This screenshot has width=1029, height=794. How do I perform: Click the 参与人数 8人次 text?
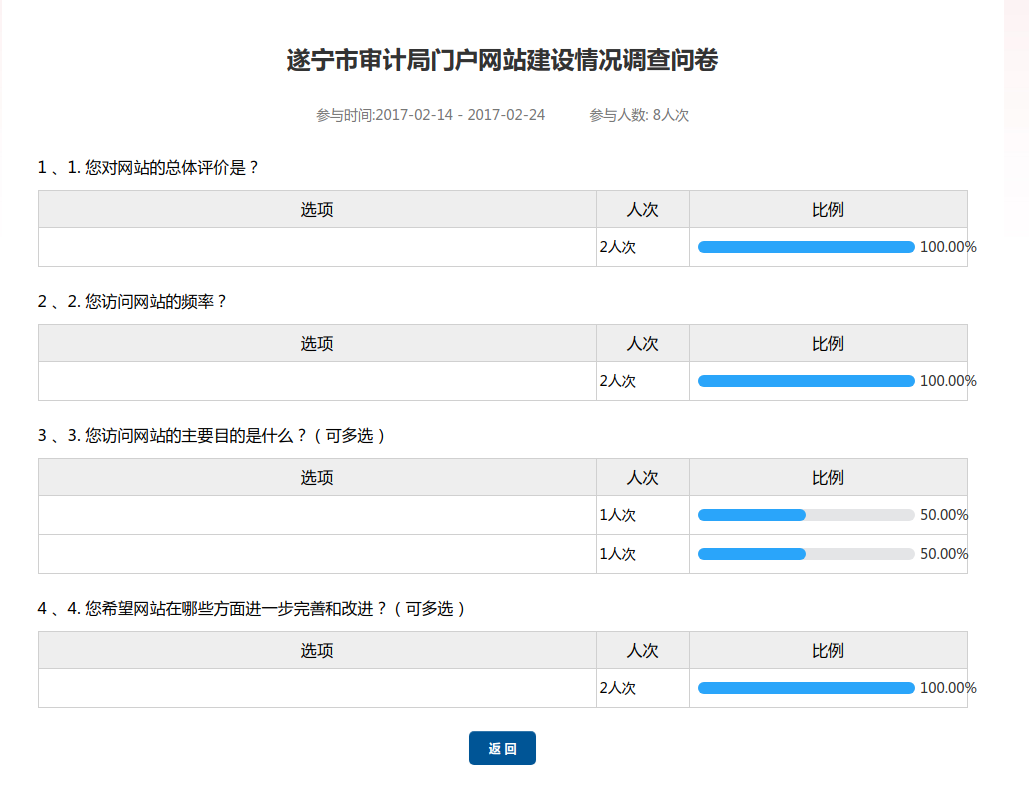pyautogui.click(x=639, y=115)
